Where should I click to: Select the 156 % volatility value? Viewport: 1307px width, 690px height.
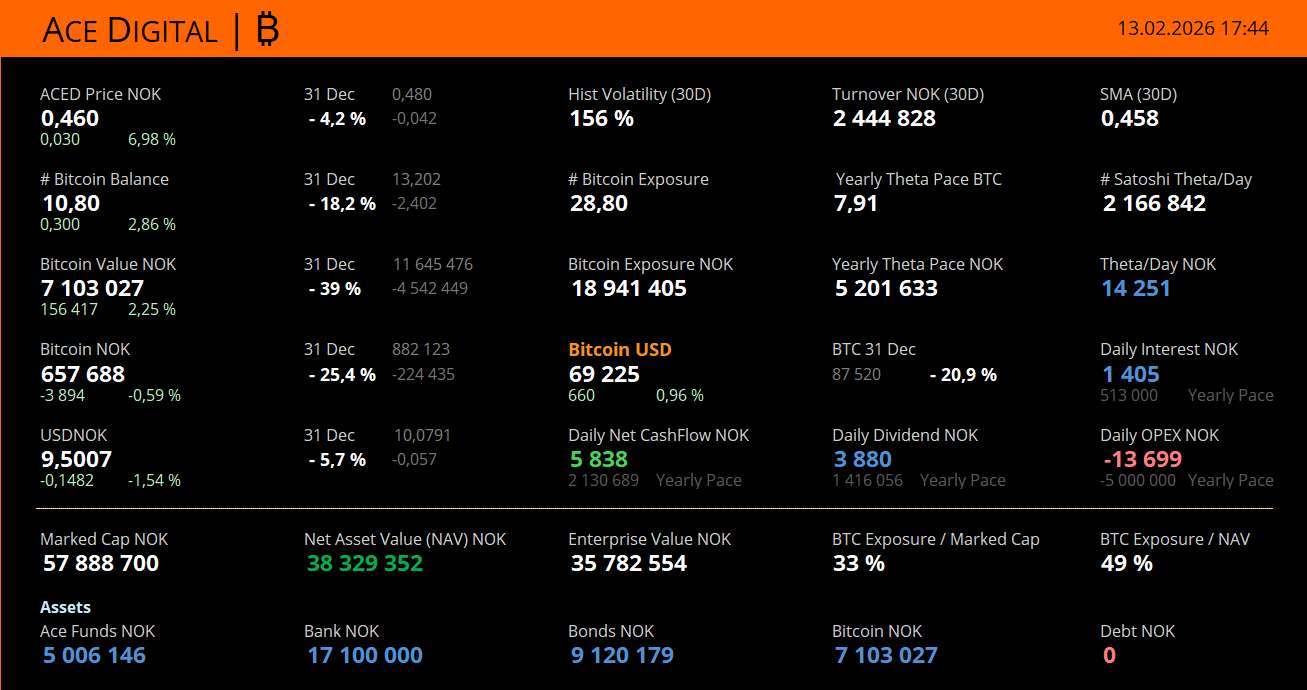[602, 118]
